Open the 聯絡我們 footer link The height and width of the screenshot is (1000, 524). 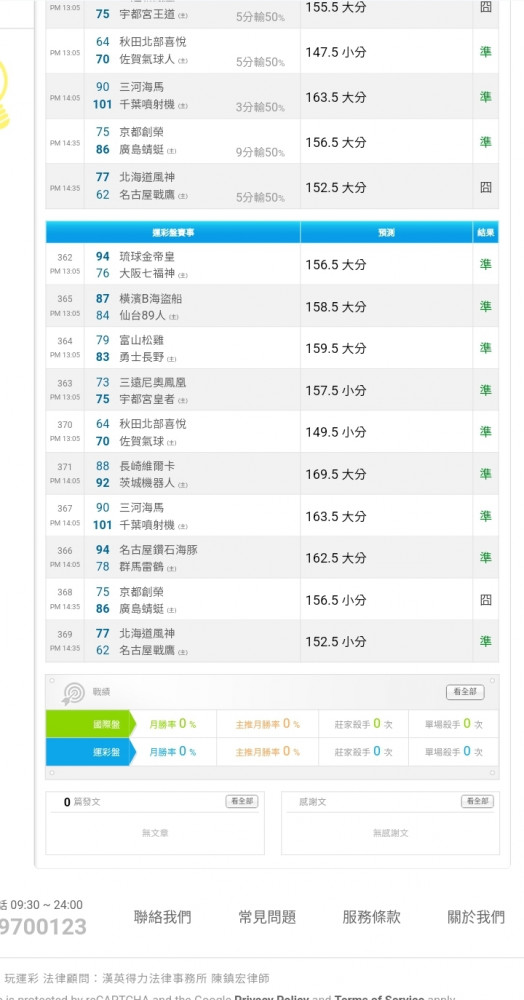(163, 917)
